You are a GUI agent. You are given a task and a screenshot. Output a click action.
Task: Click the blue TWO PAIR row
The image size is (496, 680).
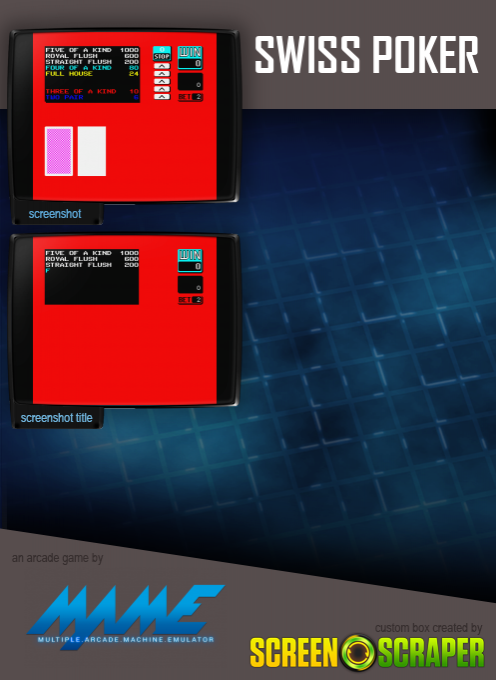coord(92,97)
